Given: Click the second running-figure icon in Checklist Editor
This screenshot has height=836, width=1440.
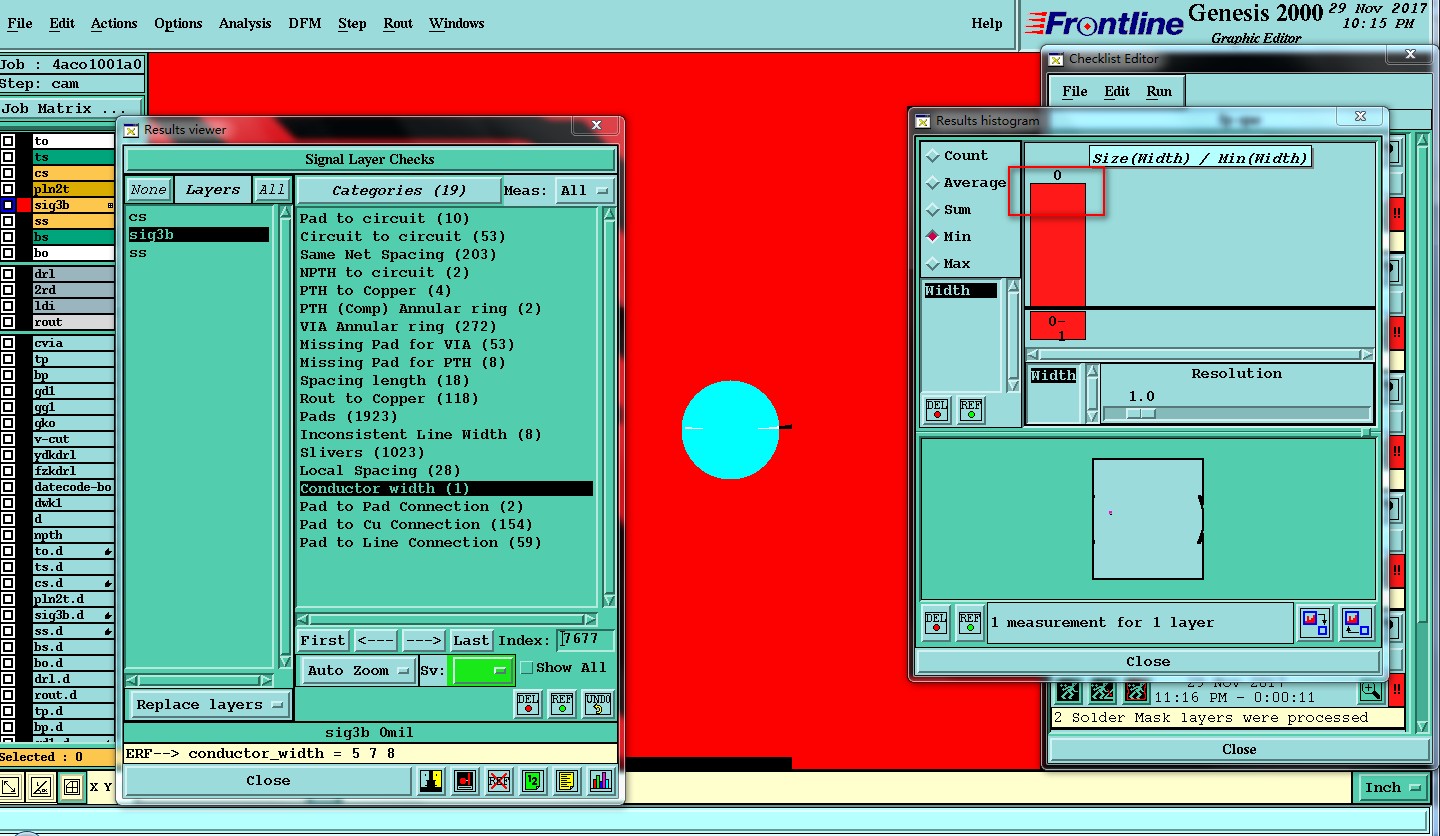Looking at the screenshot, I should click(1103, 690).
